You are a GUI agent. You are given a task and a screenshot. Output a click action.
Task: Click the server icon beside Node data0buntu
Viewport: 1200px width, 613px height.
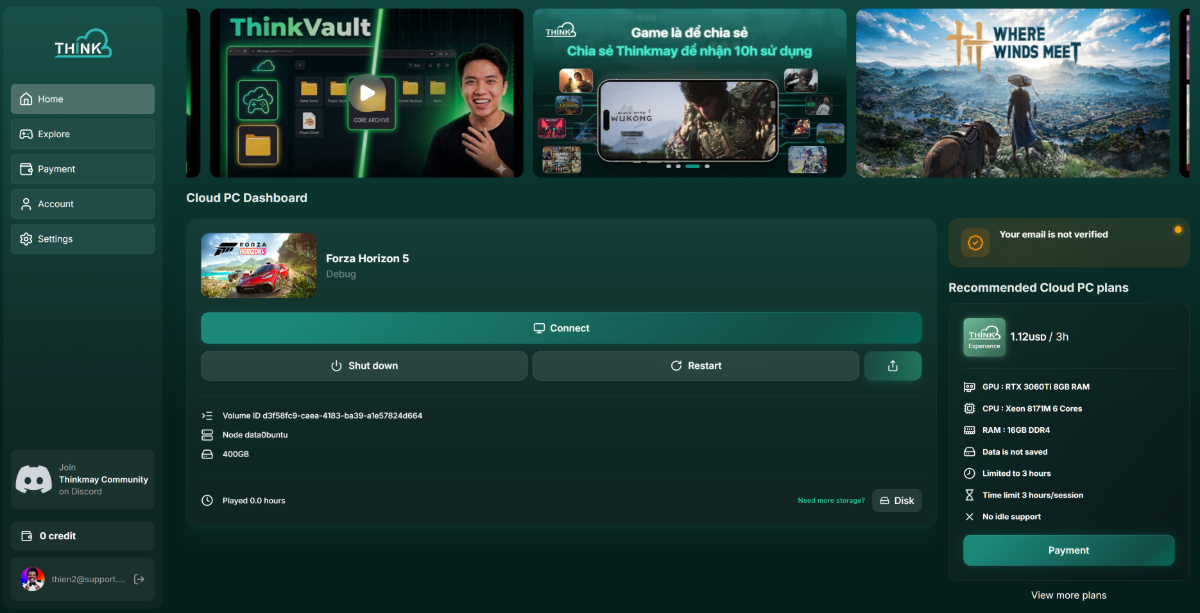[x=207, y=435]
